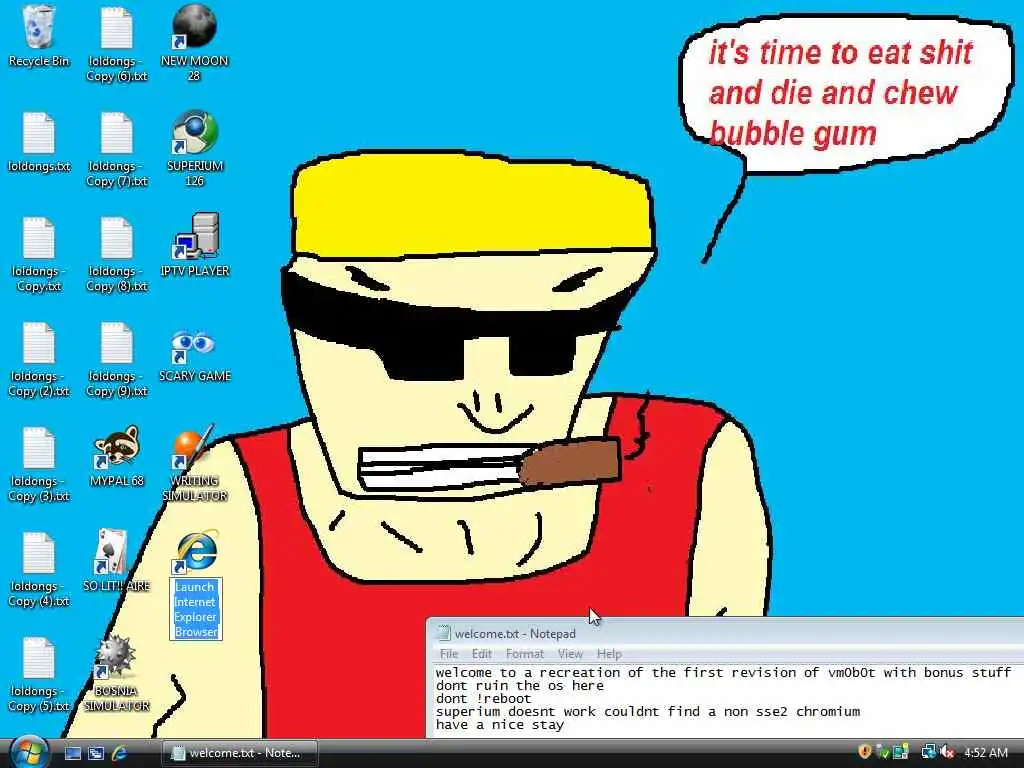Open the network connection tray icon
The height and width of the screenshot is (768, 1024).
tap(928, 752)
